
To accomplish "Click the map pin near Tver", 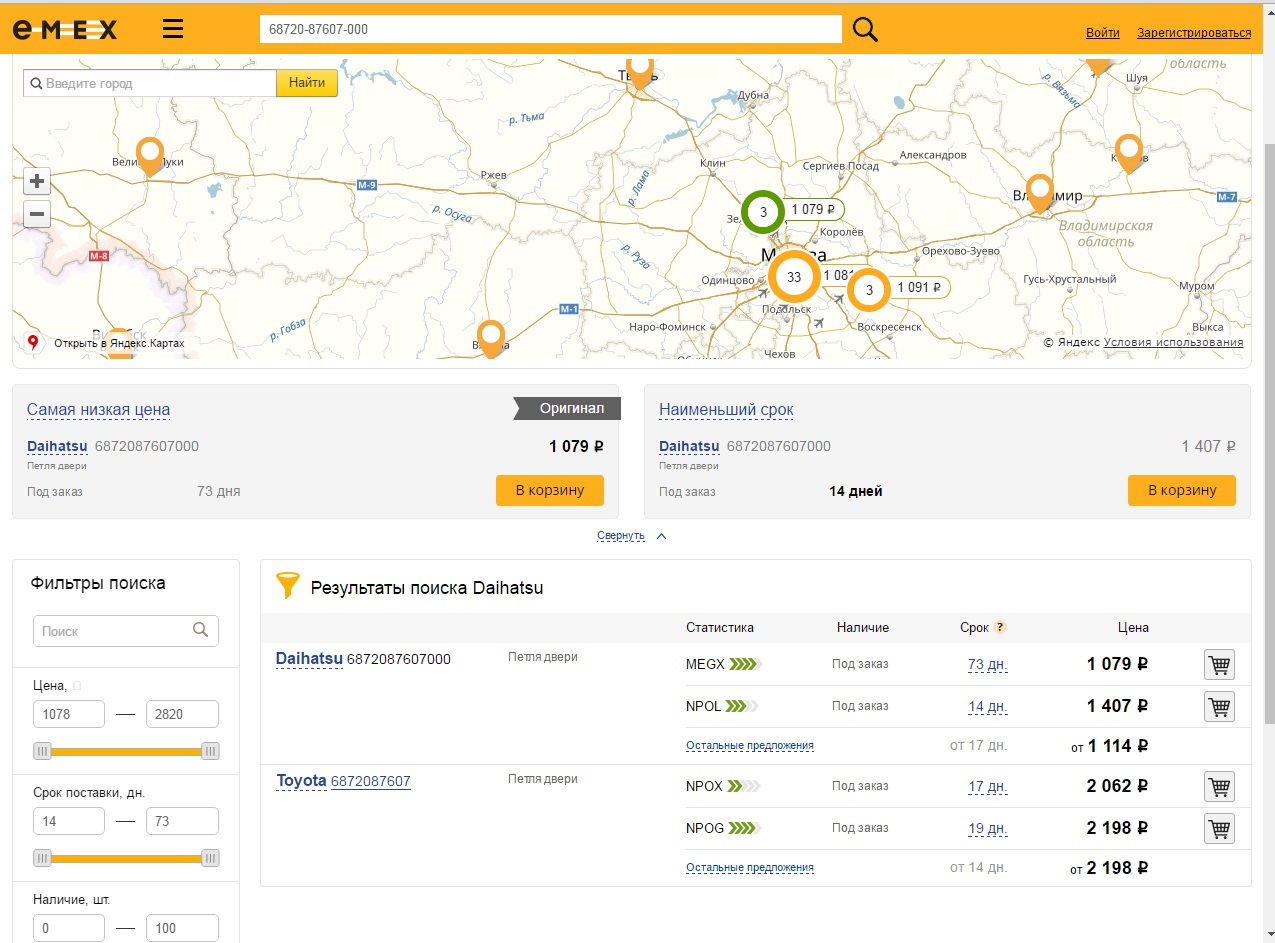I will pos(640,74).
